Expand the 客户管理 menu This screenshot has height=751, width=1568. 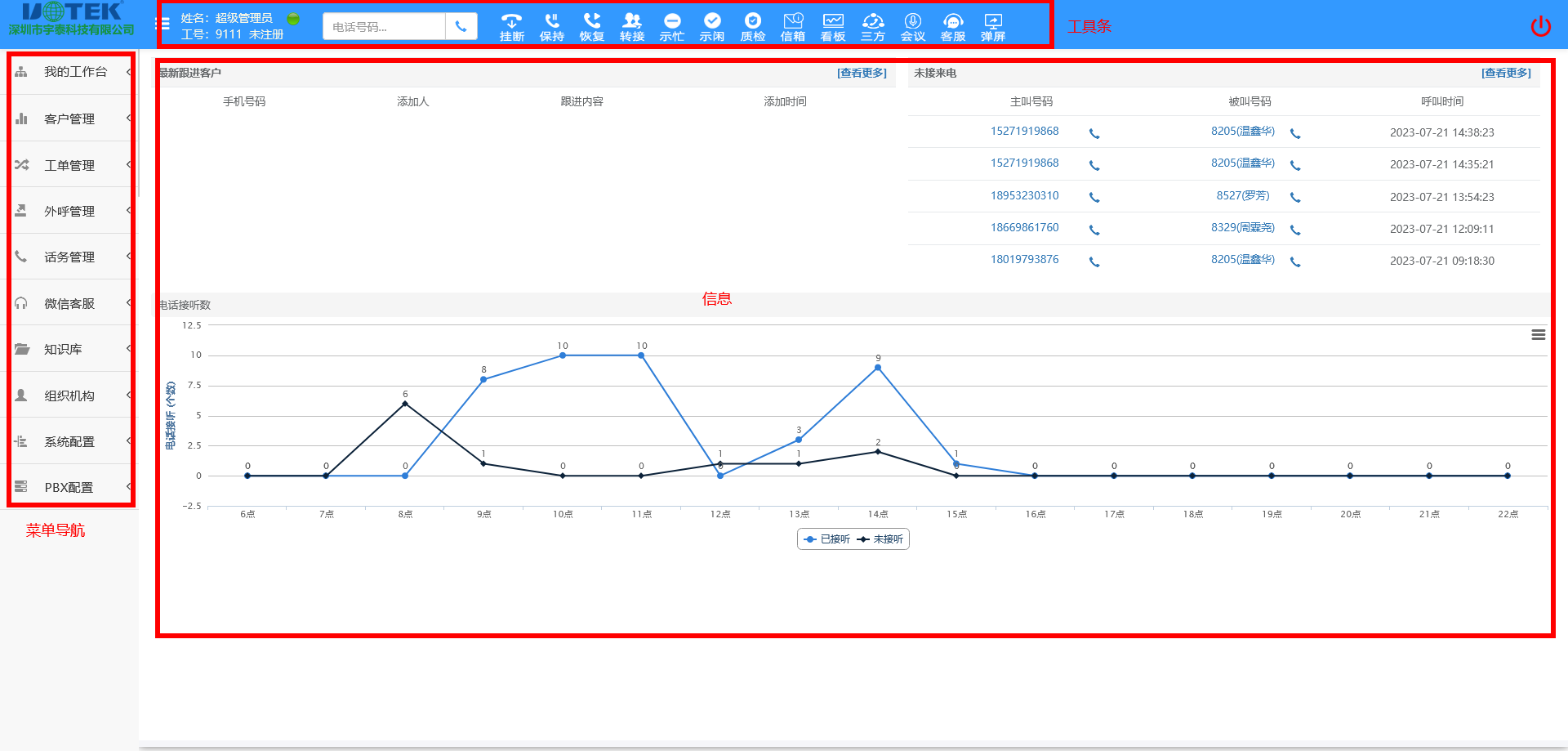coord(69,119)
